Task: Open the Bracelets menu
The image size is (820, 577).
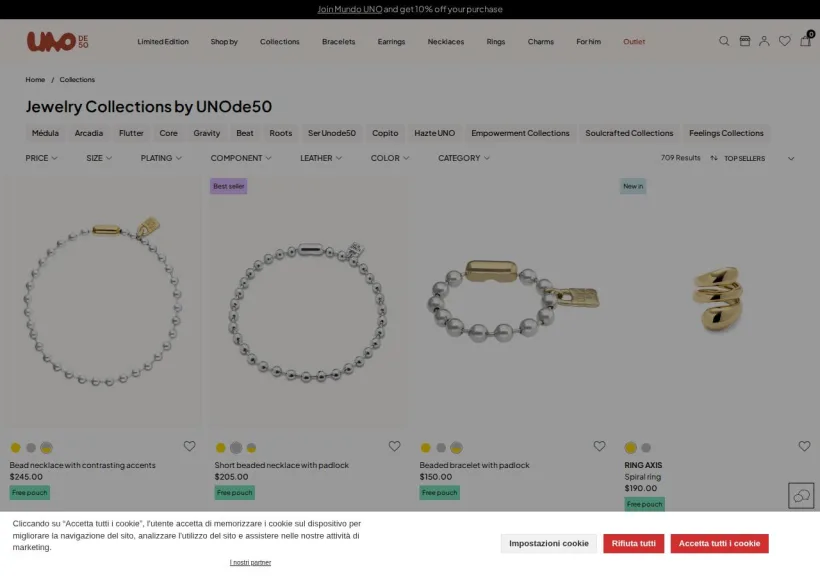Action: point(338,41)
